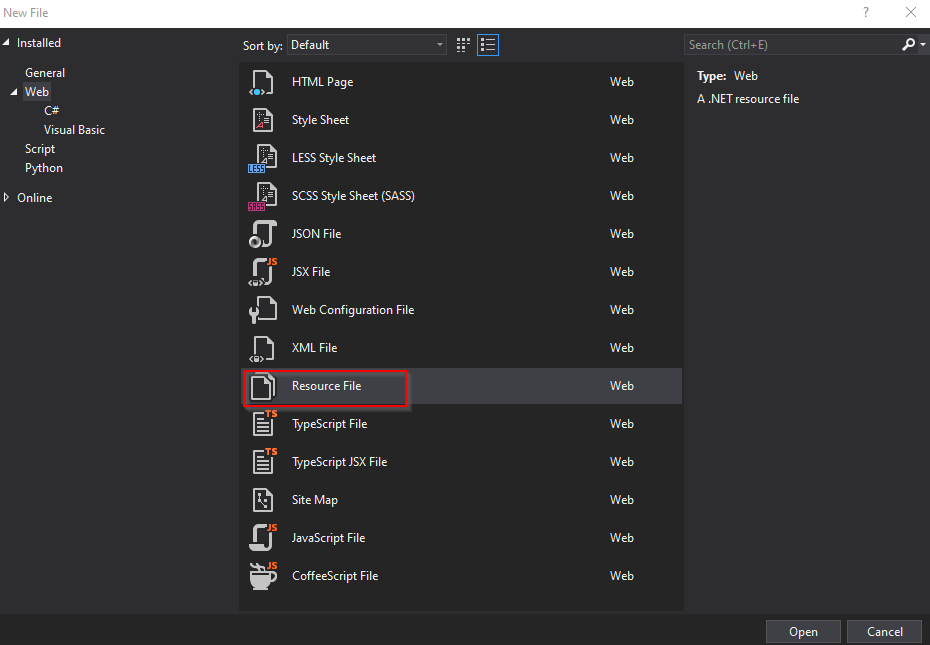The image size is (930, 645).
Task: Switch to medium icons view
Action: coord(463,45)
